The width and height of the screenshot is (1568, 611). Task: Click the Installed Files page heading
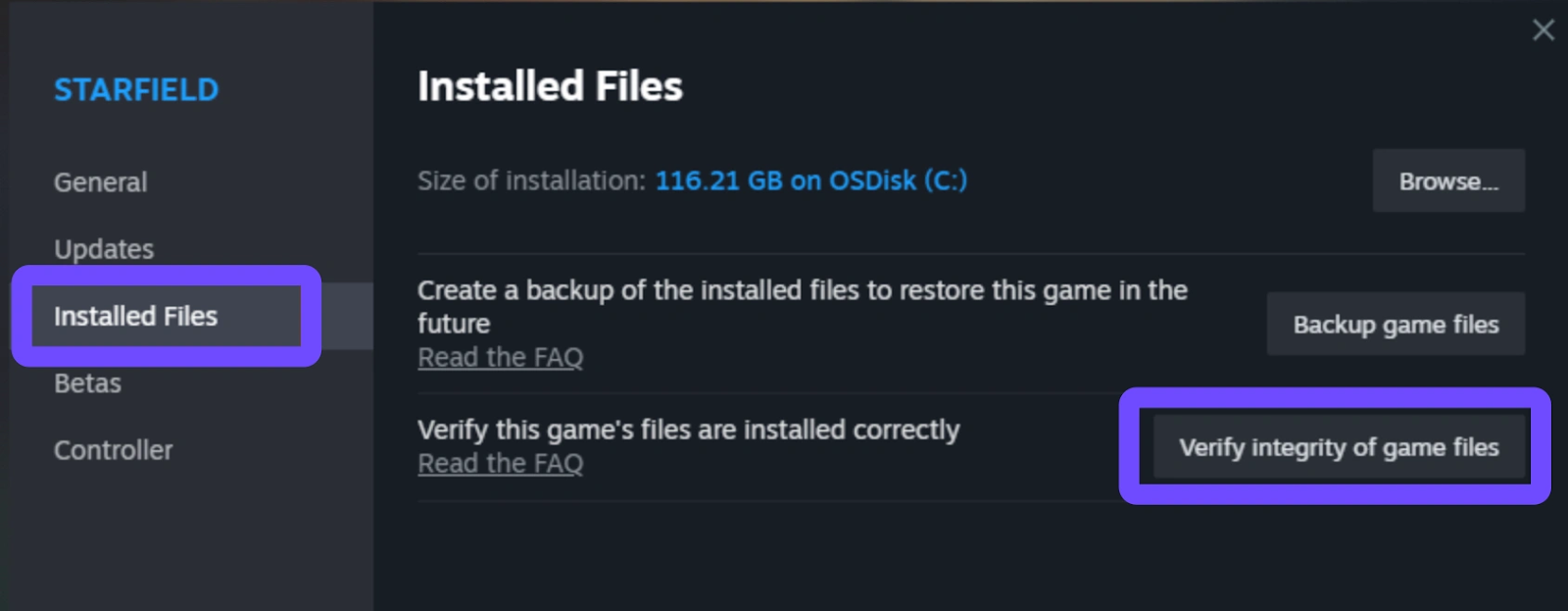550,86
